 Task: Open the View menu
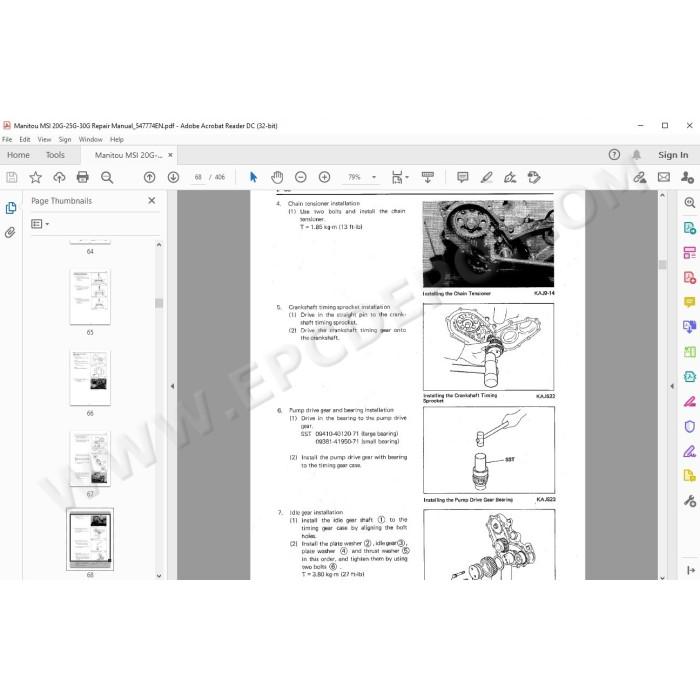(x=44, y=139)
